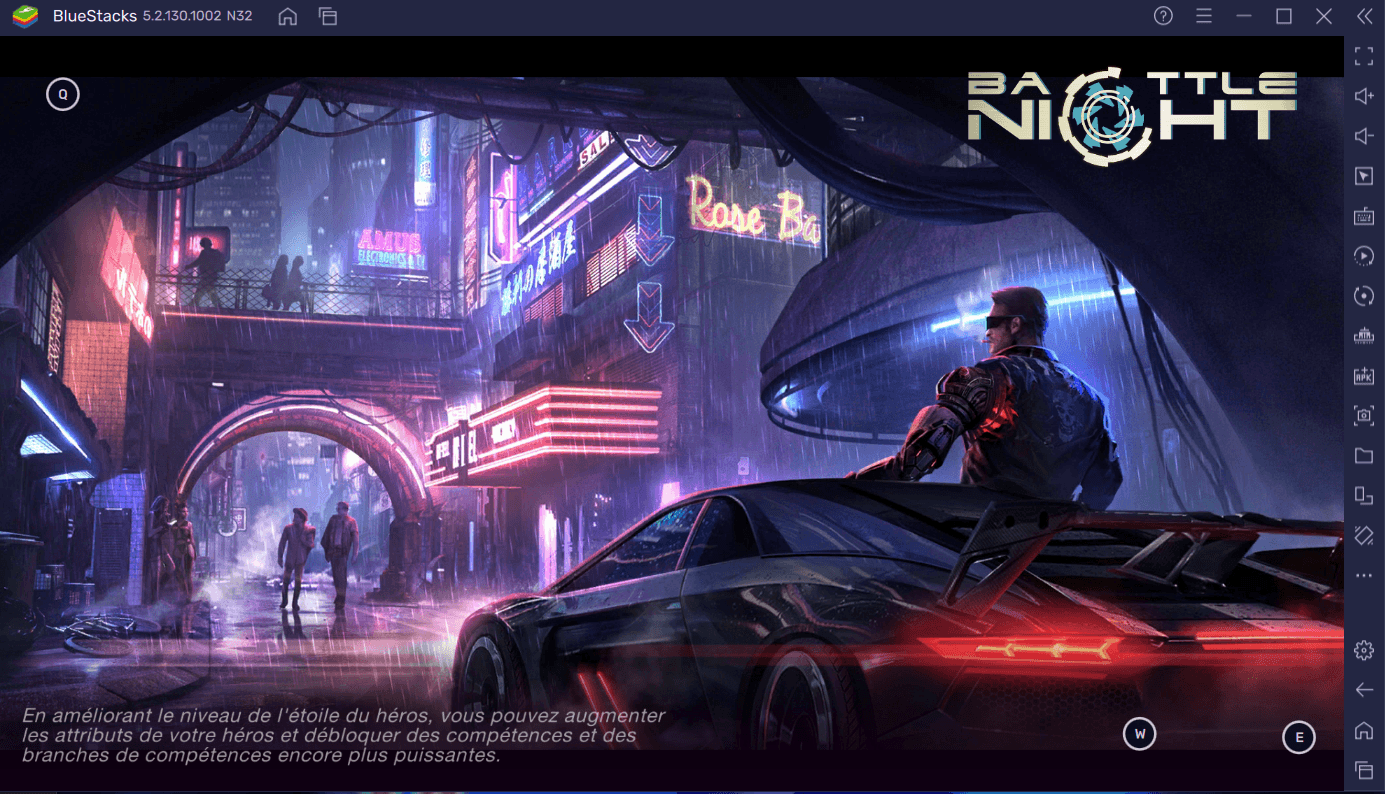Close the BlueStacks window
1385x794 pixels.
(1324, 16)
